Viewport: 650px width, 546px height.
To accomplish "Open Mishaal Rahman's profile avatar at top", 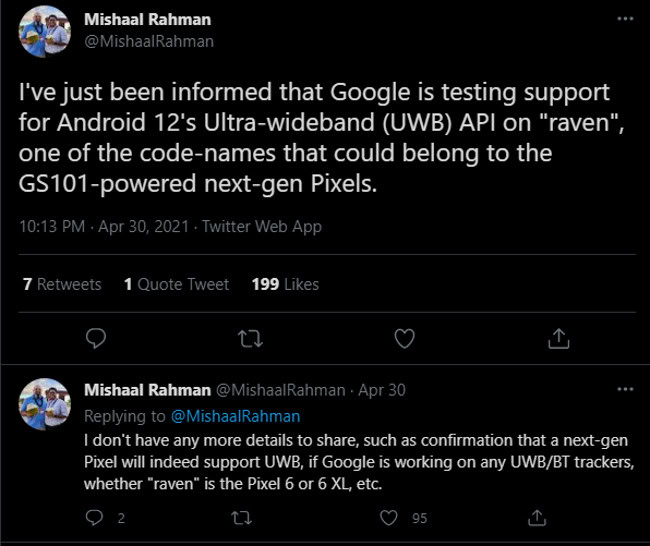I will pos(45,31).
